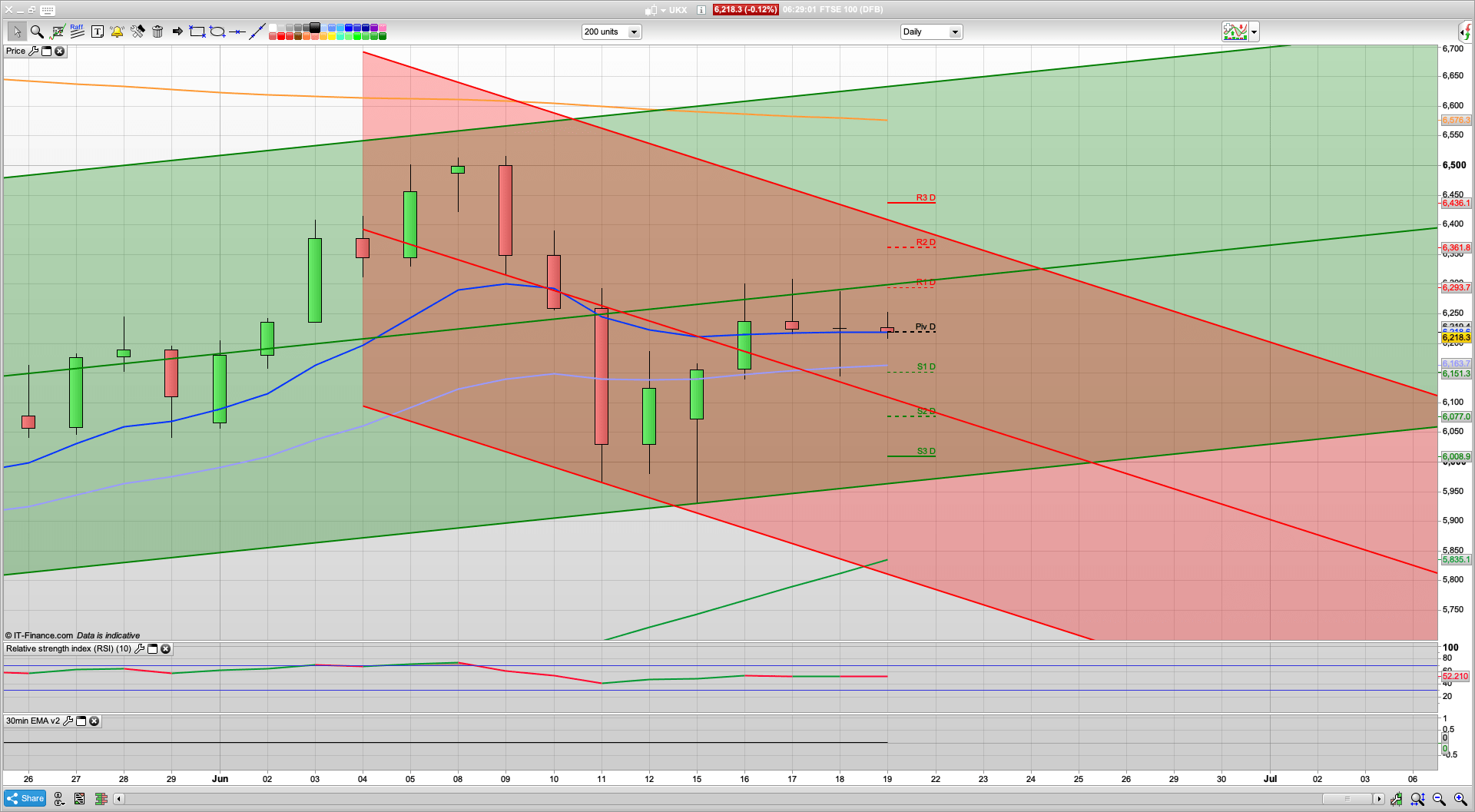Screen dimensions: 1475x812
Task: Zoom in using the plus magnifier
Action: [x=1460, y=799]
